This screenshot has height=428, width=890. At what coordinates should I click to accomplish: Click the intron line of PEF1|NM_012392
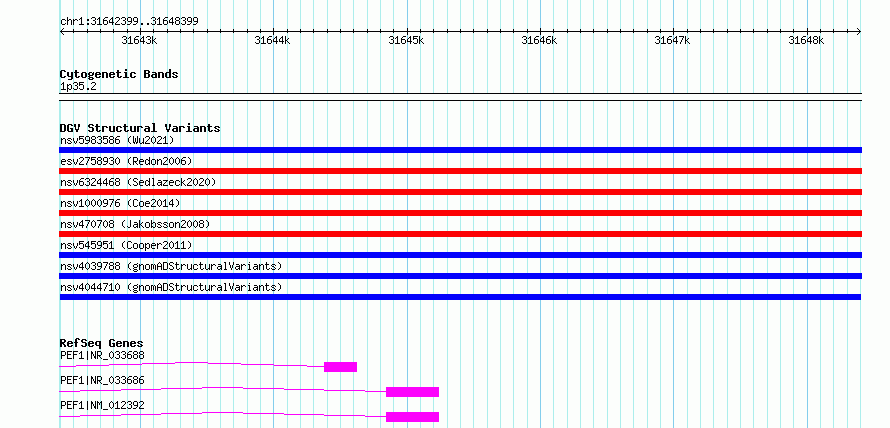pos(222,413)
